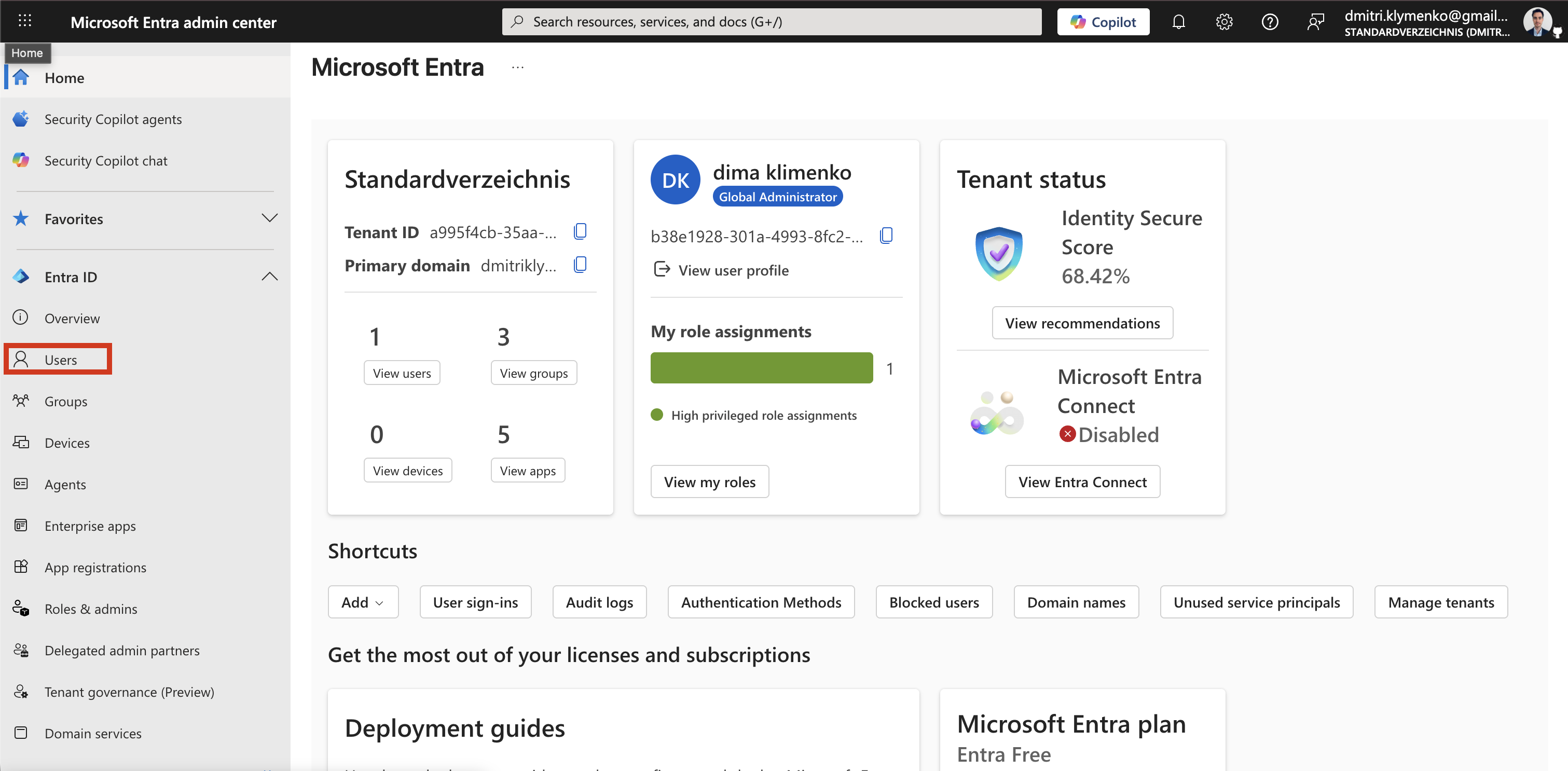This screenshot has width=1568, height=771.
Task: Click View user profile link
Action: pyautogui.click(x=721, y=270)
